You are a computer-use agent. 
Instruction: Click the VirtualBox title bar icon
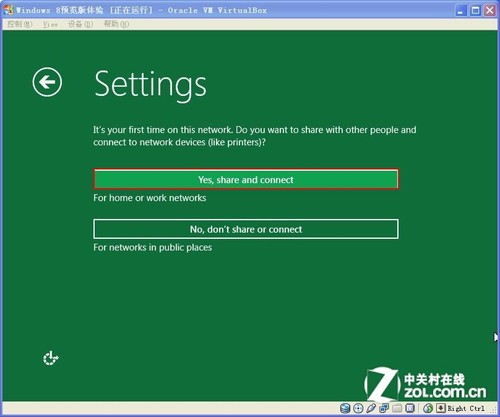(x=9, y=10)
